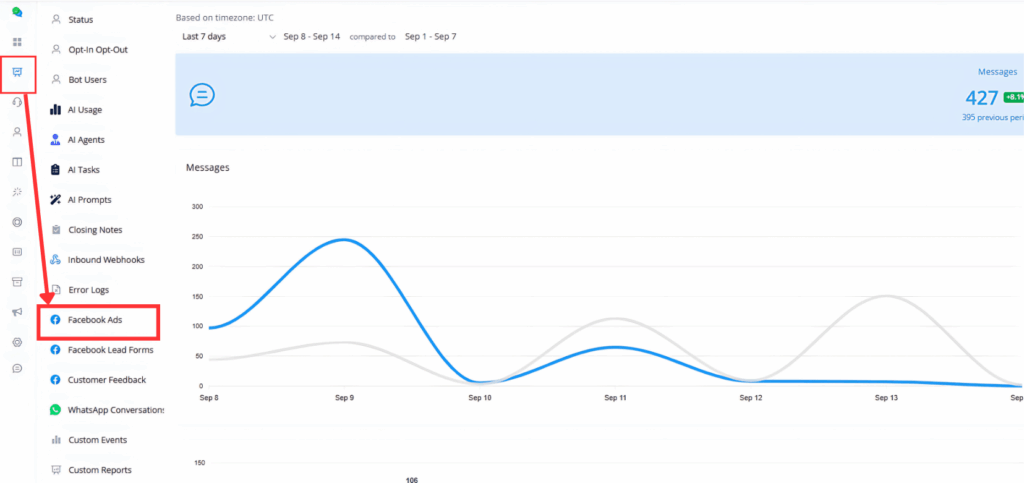Viewport: 1024px width, 483px height.
Task: Click the analytics icon highlighted in sidebar
Action: tap(17, 72)
